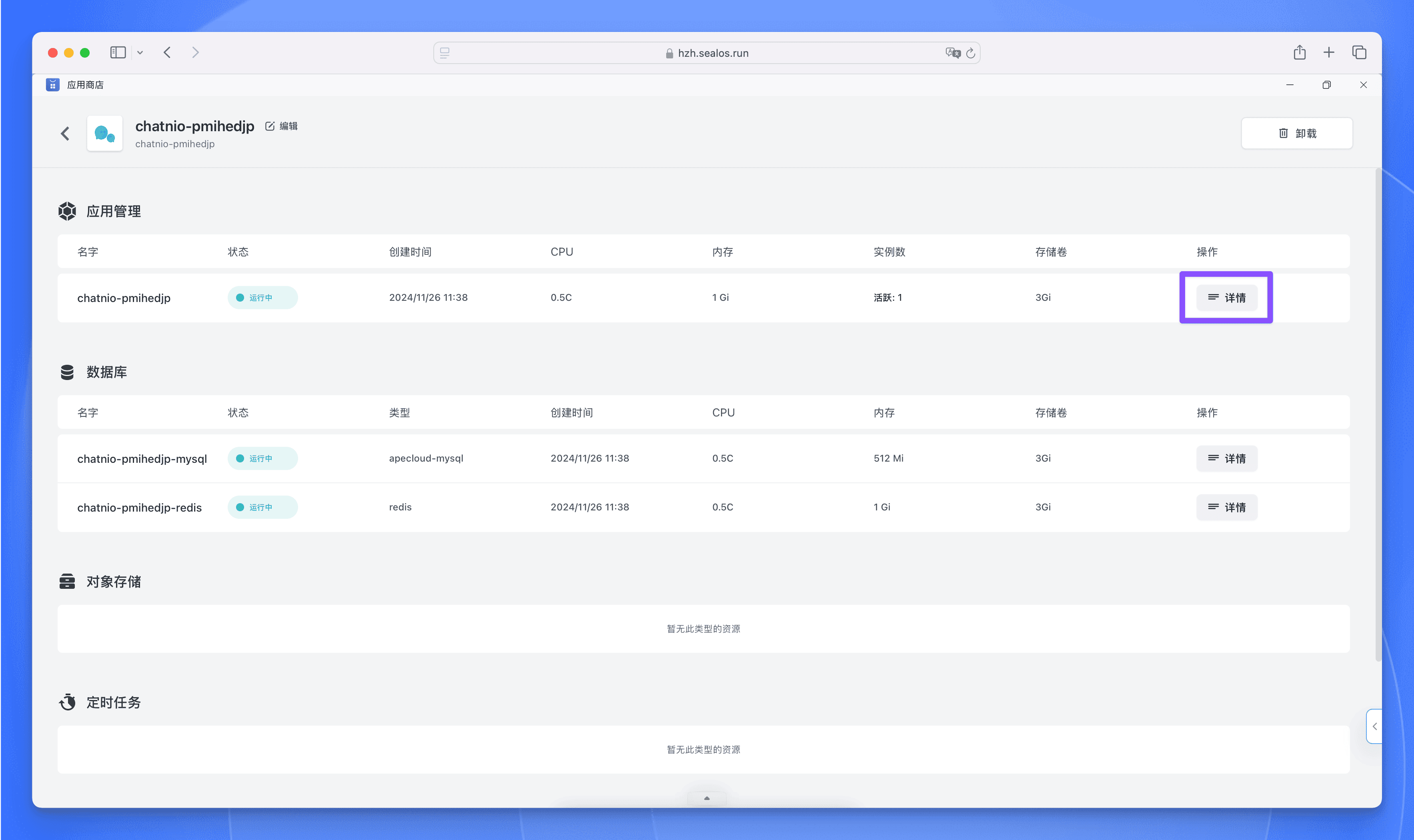1414x840 pixels.
Task: Toggle the Safari sidebar
Action: click(118, 52)
